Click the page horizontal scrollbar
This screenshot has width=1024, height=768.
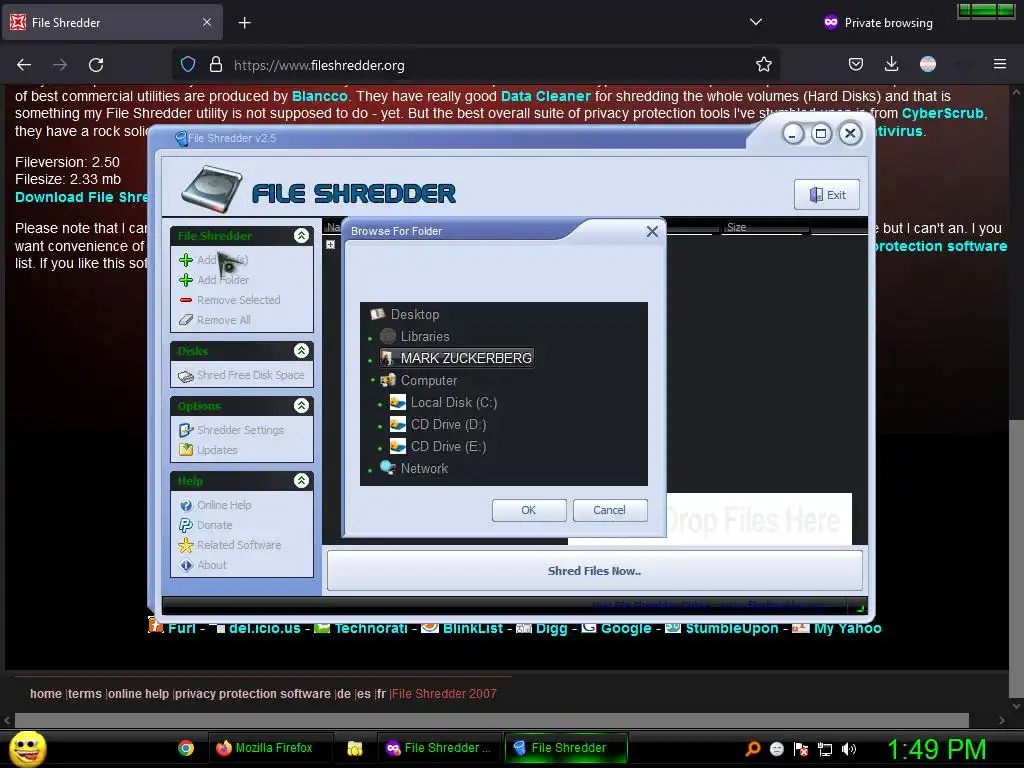coord(492,720)
